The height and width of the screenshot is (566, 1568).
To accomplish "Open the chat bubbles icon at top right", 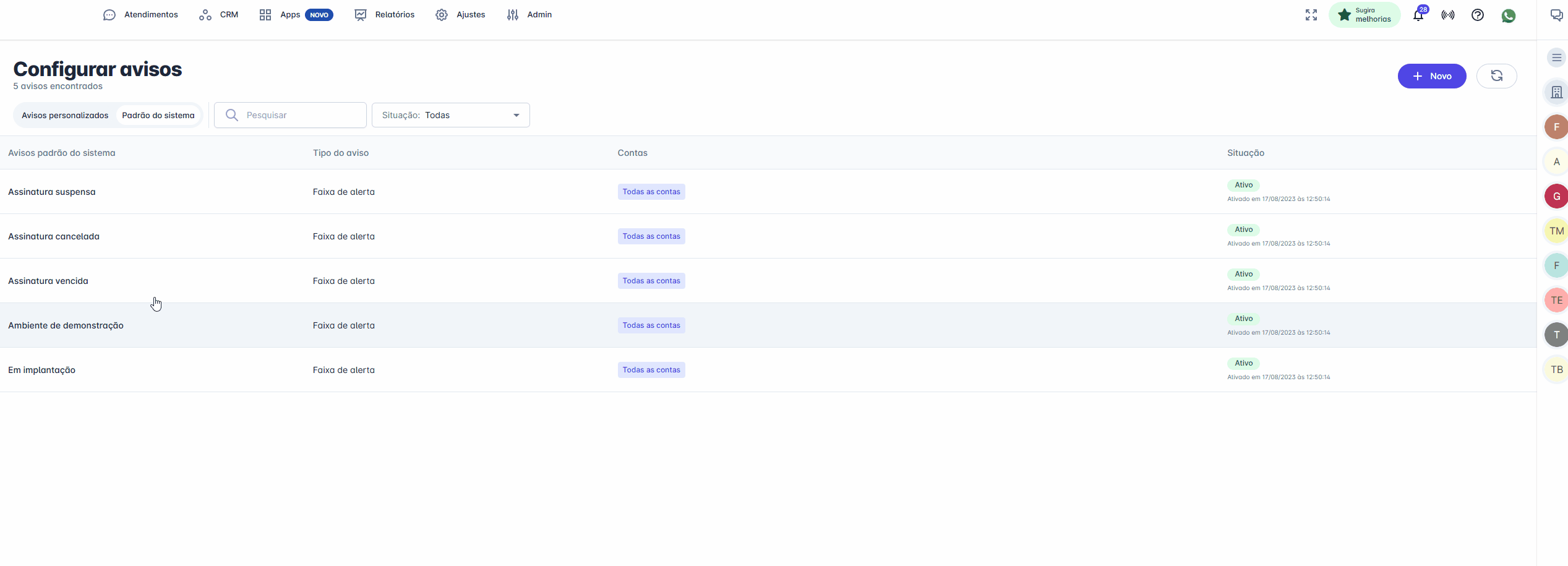I will 1556,15.
